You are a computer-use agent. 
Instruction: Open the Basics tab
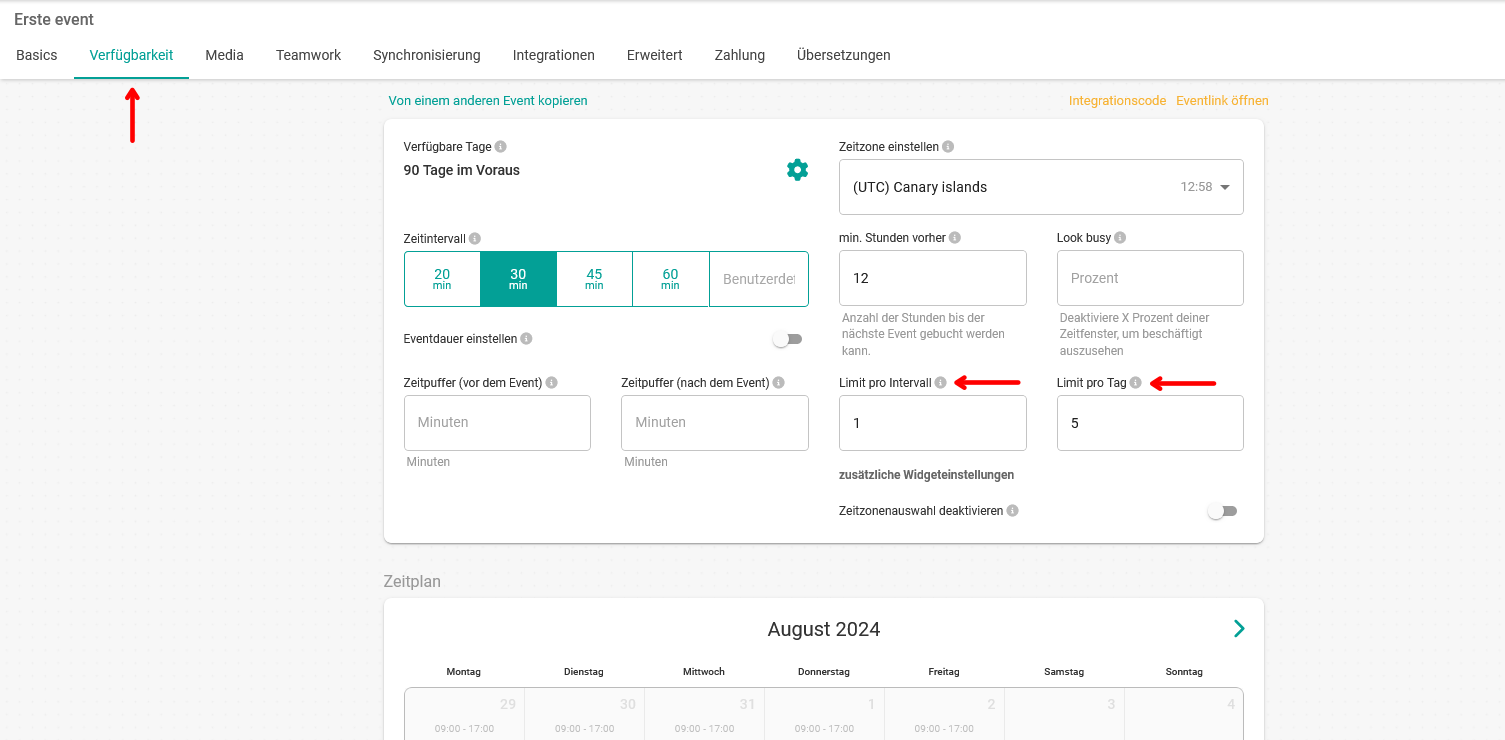point(37,55)
